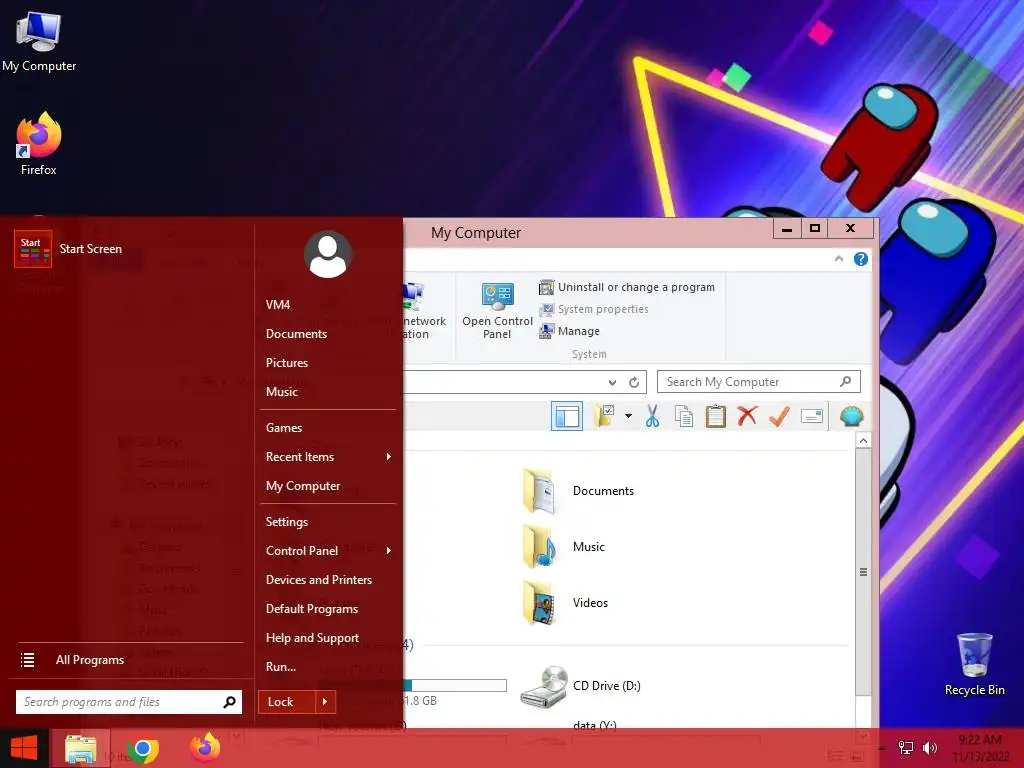The height and width of the screenshot is (768, 1024).
Task: Open the Videos folder icon
Action: (539, 603)
